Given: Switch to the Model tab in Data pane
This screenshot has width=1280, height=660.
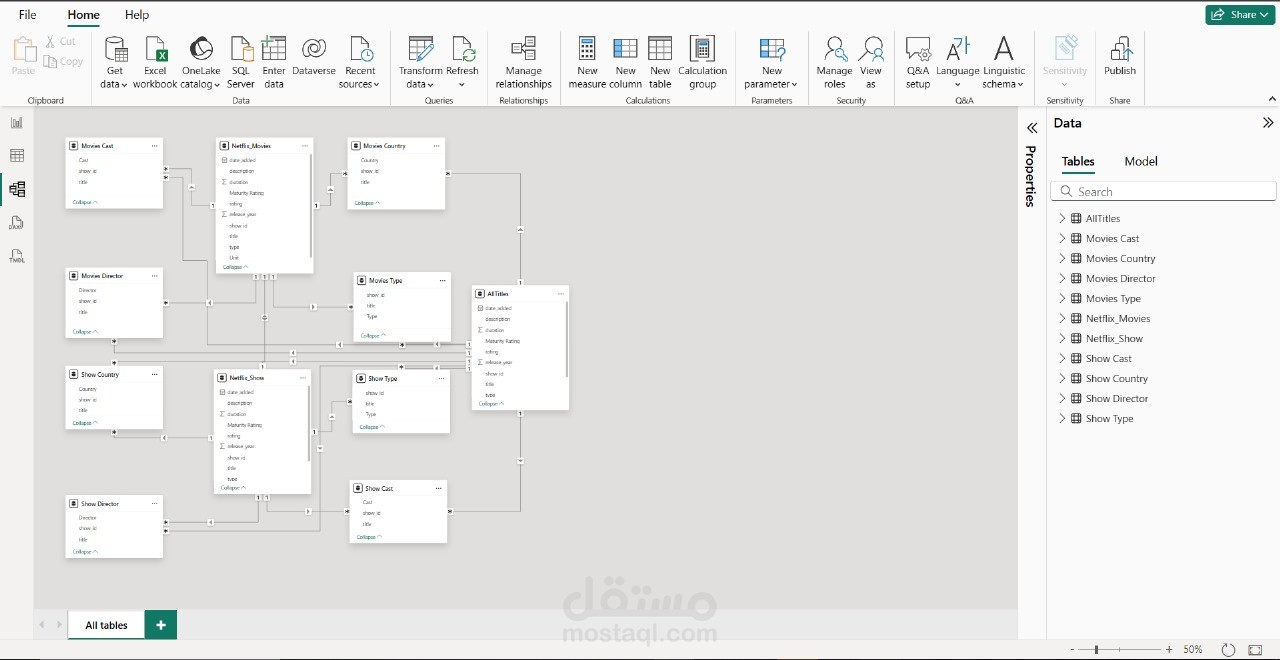Looking at the screenshot, I should click(1141, 161).
